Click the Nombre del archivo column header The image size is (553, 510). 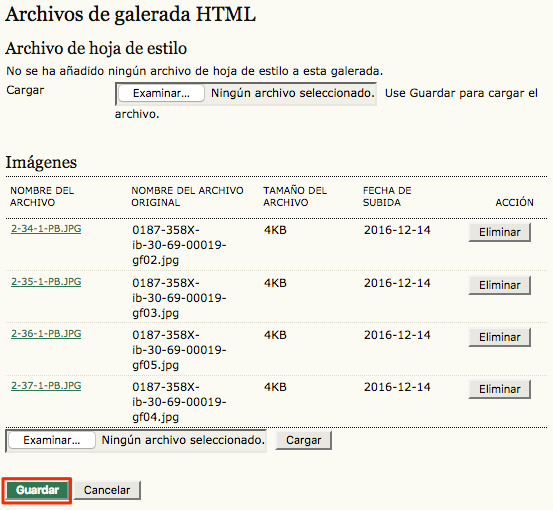click(42, 196)
